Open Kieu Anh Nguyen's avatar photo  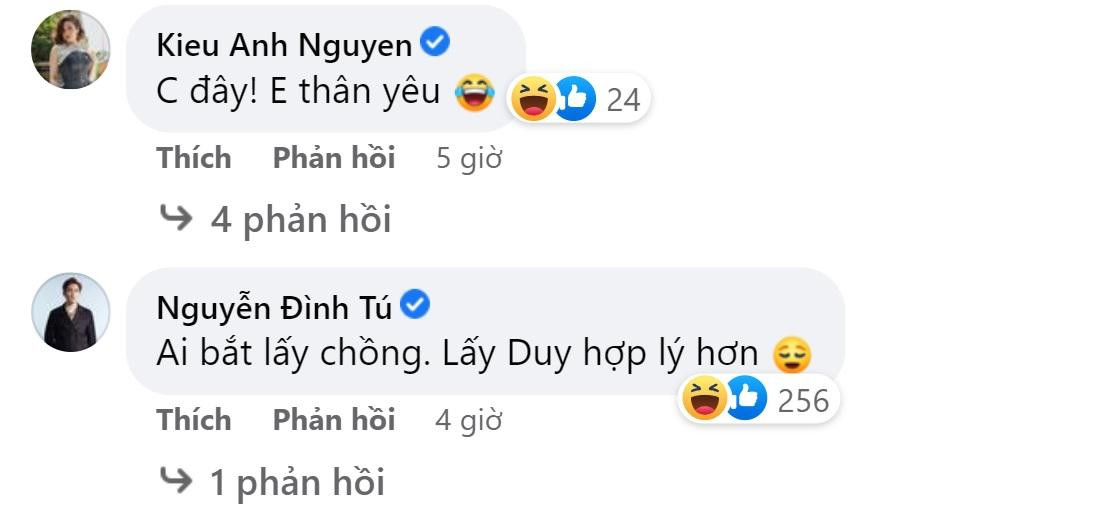pyautogui.click(x=70, y=50)
